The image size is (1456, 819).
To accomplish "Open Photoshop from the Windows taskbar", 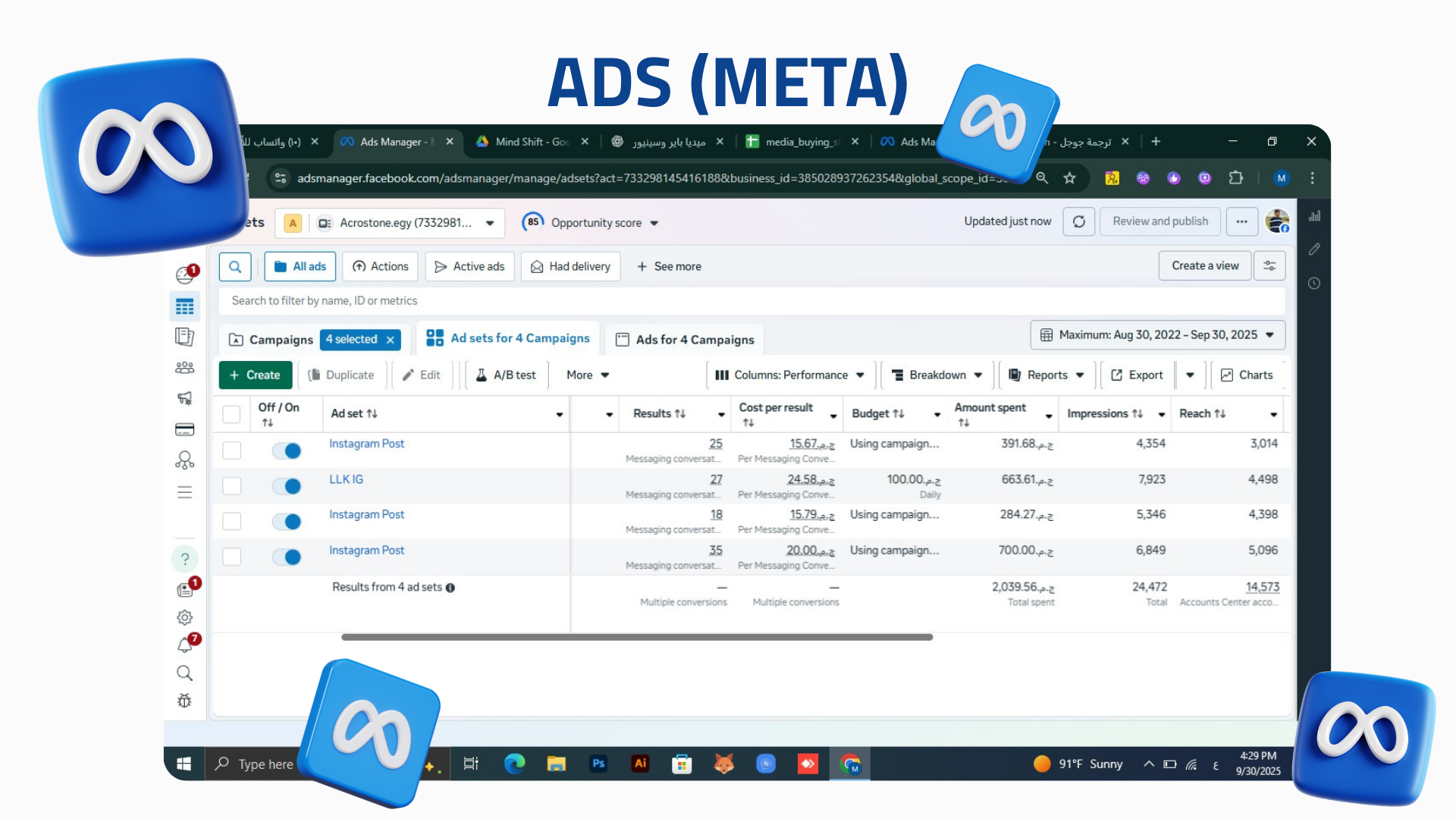I will pos(598,764).
